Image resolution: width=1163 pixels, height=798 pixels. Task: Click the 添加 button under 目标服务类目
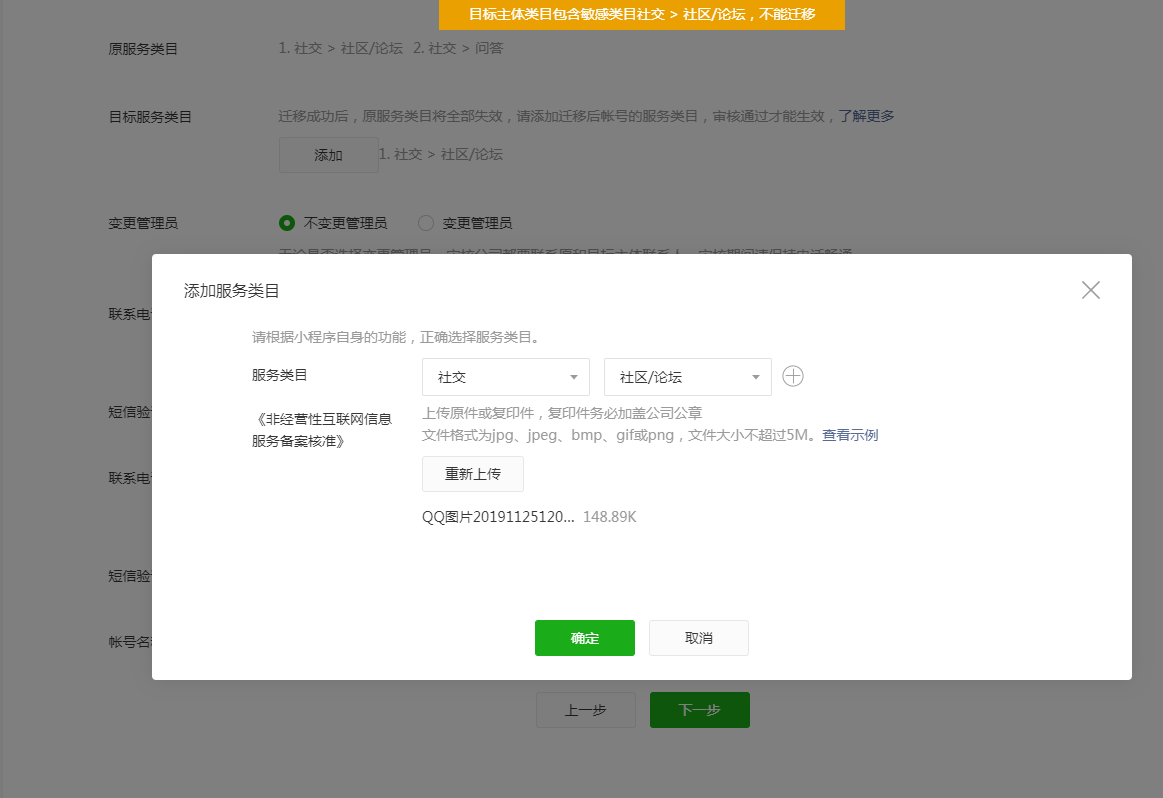pos(328,155)
